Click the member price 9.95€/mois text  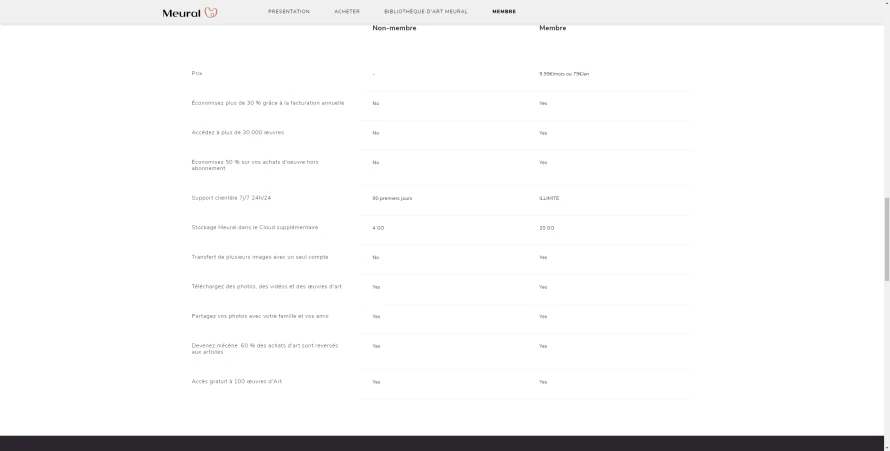coord(564,74)
